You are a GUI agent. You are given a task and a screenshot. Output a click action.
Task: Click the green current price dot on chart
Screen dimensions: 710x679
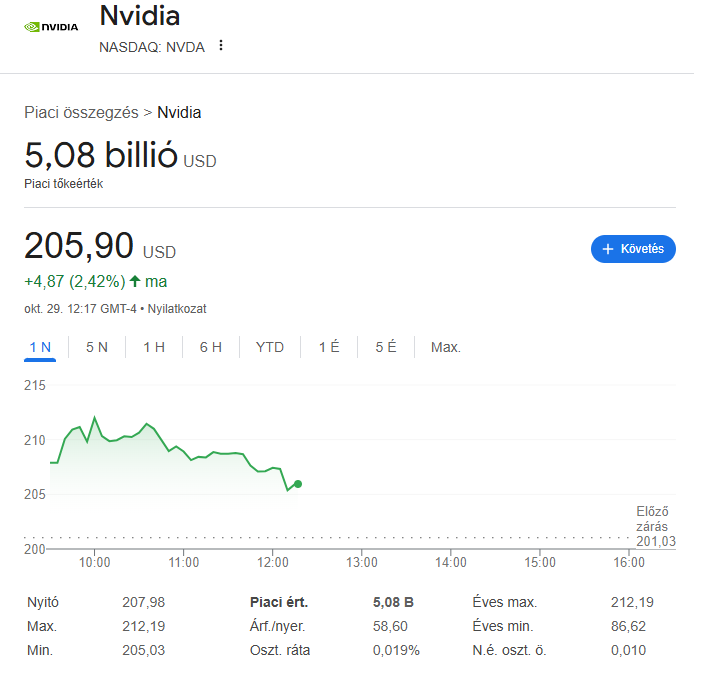coord(298,484)
